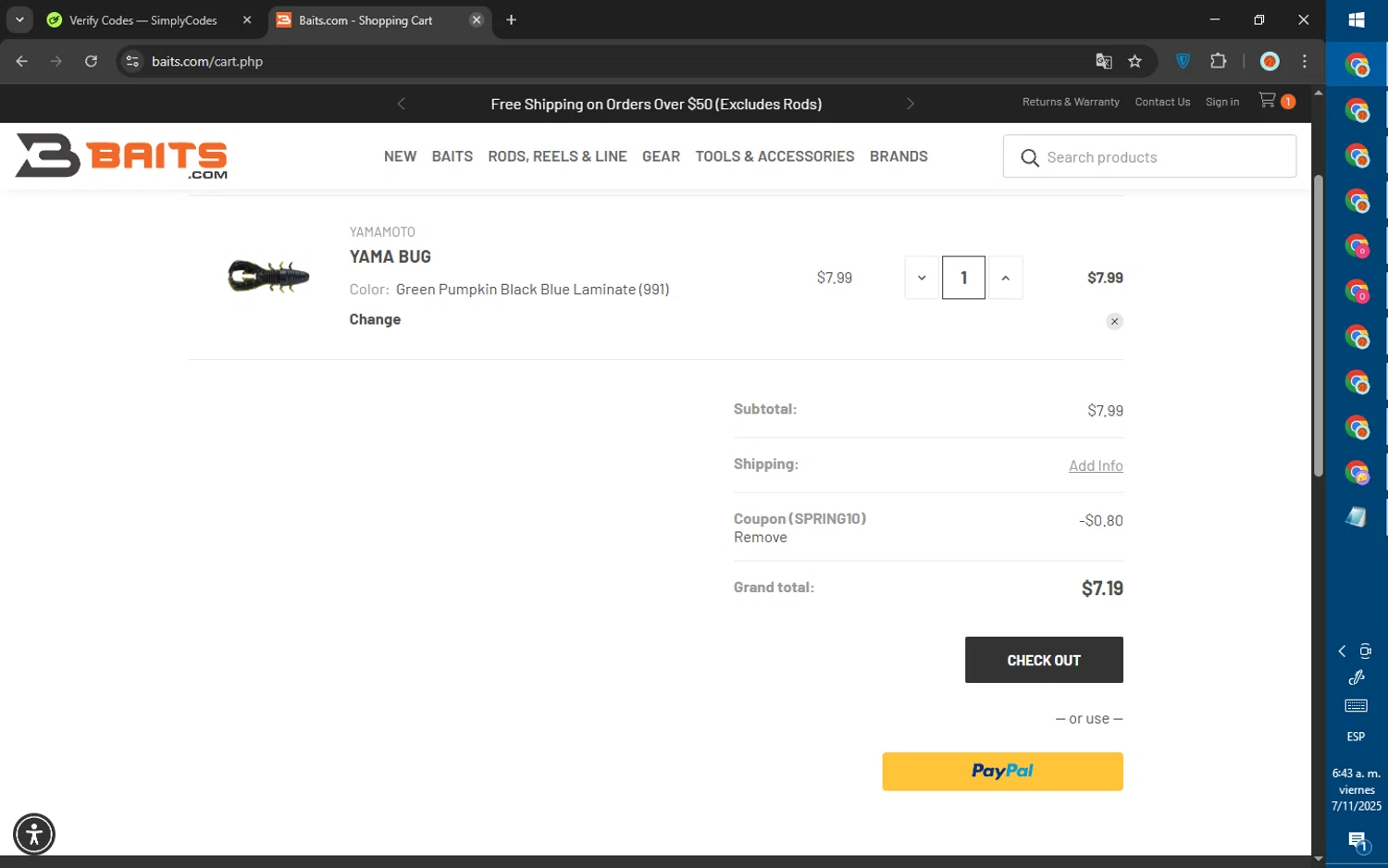Open RODS, REELS & LINE menu
Image resolution: width=1388 pixels, height=868 pixels.
point(557,156)
